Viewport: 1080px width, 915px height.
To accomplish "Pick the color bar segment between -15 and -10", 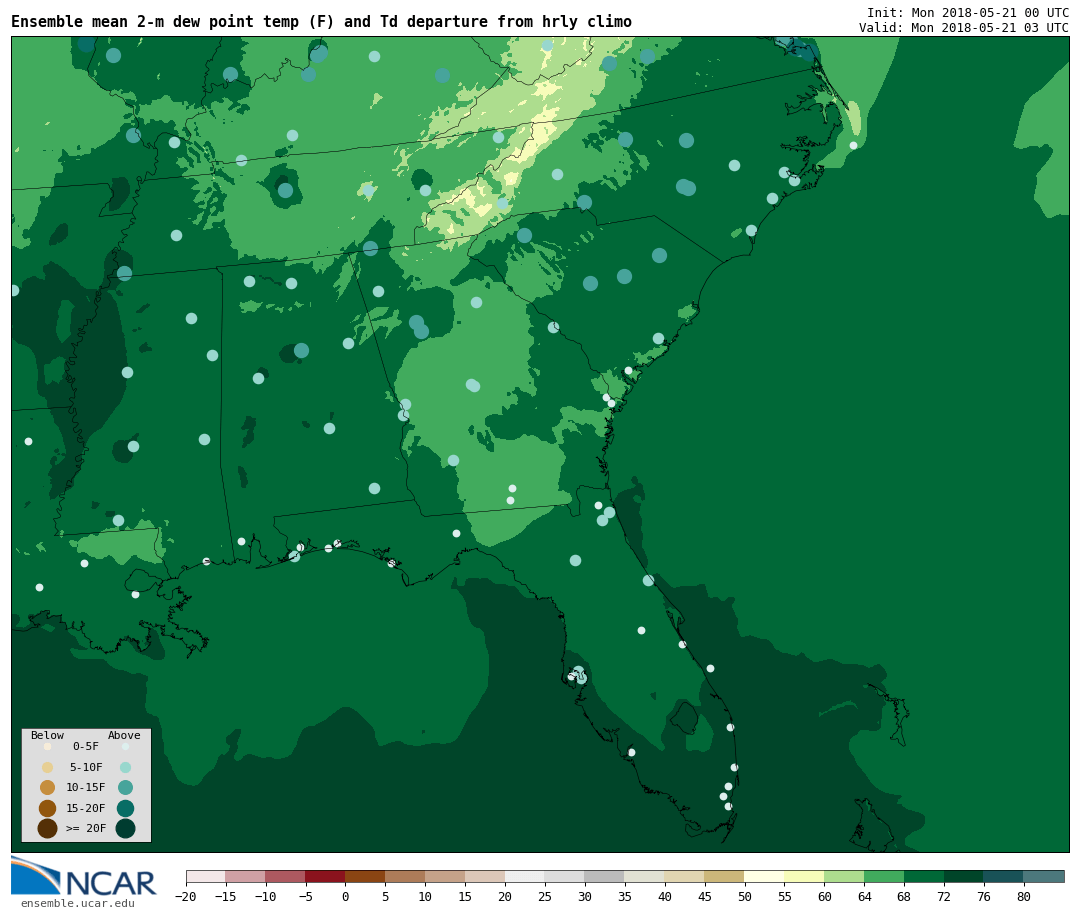I will (246, 876).
